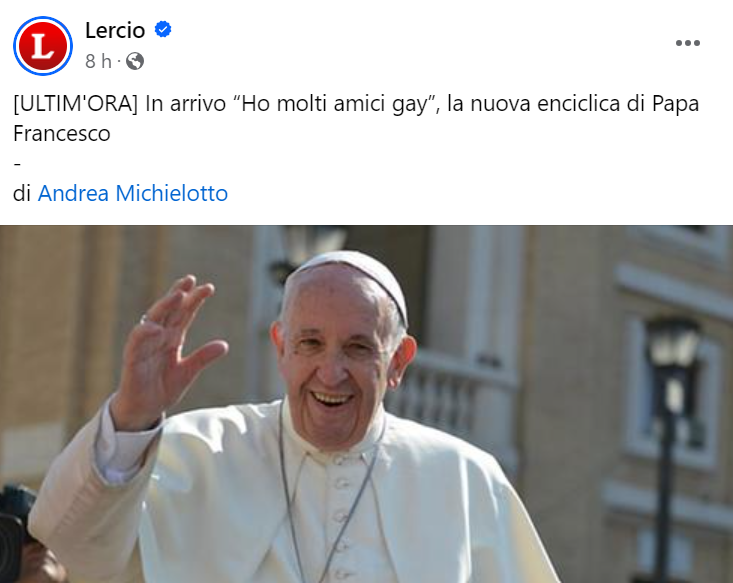Open the Lercio page name link
The height and width of the screenshot is (583, 733).
[x=115, y=31]
